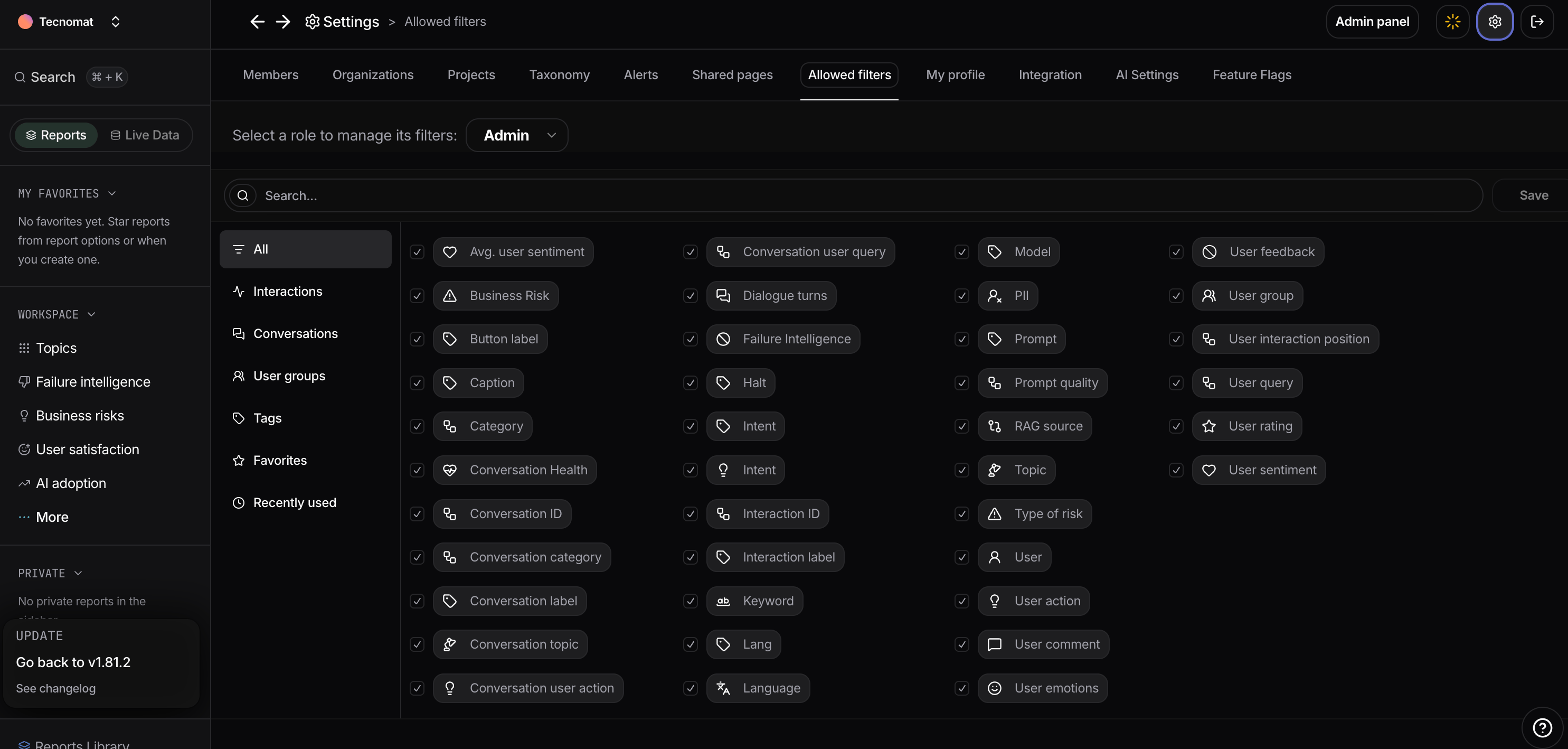Click the Recently used clock icon
The width and height of the screenshot is (1568, 749).
(x=239, y=503)
